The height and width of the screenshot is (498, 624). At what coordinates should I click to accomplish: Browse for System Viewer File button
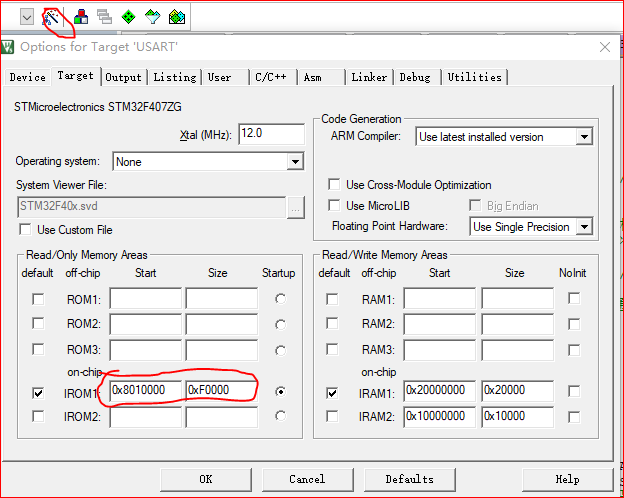click(x=295, y=207)
